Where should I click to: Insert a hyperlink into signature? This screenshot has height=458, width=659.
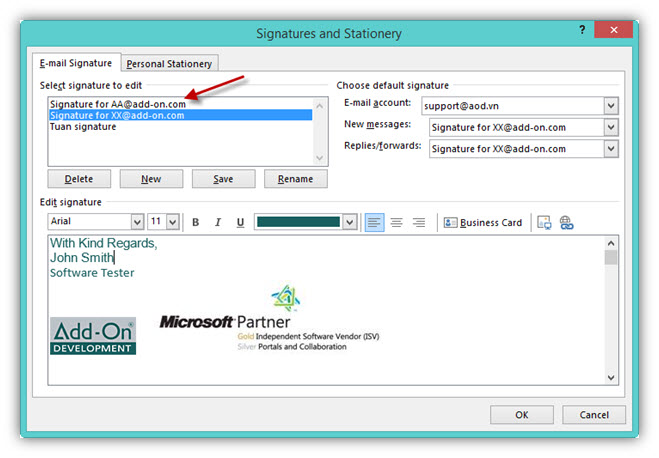(567, 222)
